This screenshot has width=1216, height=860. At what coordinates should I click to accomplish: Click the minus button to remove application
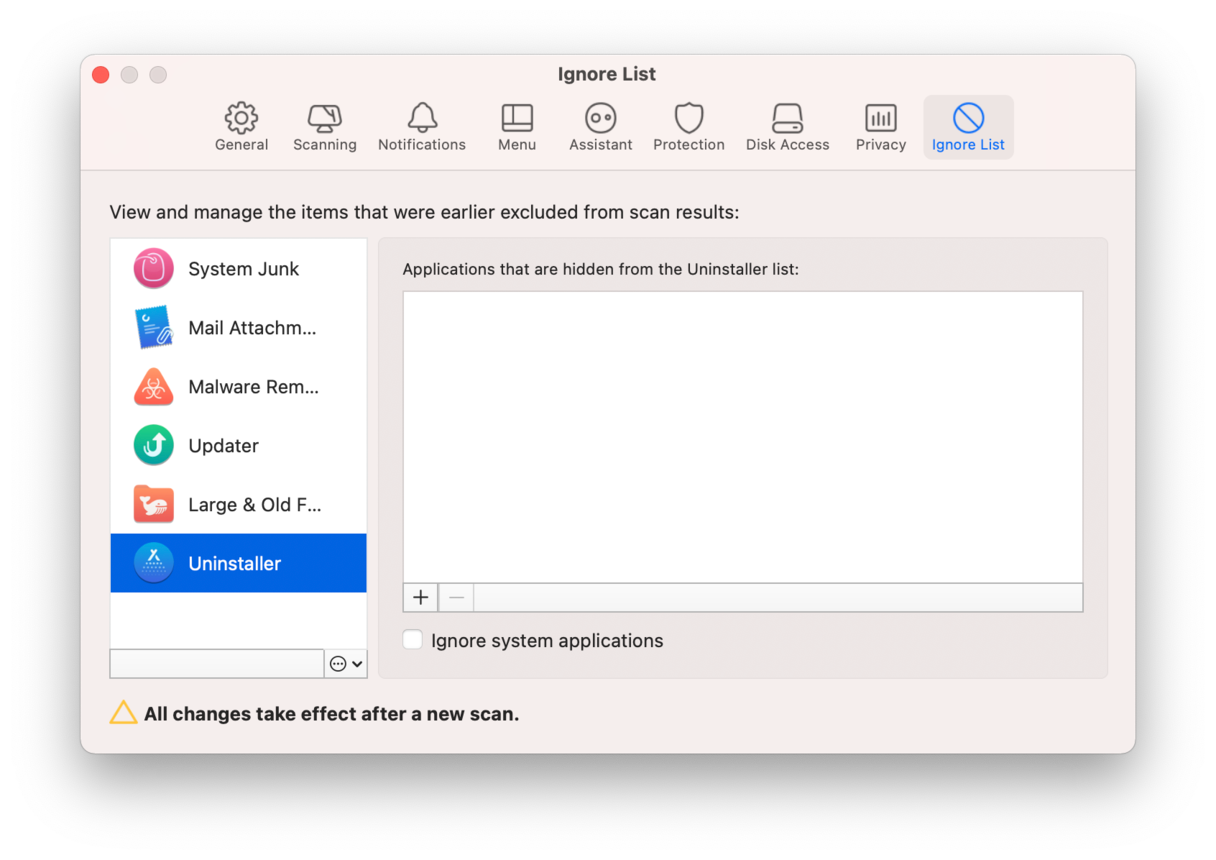click(456, 597)
